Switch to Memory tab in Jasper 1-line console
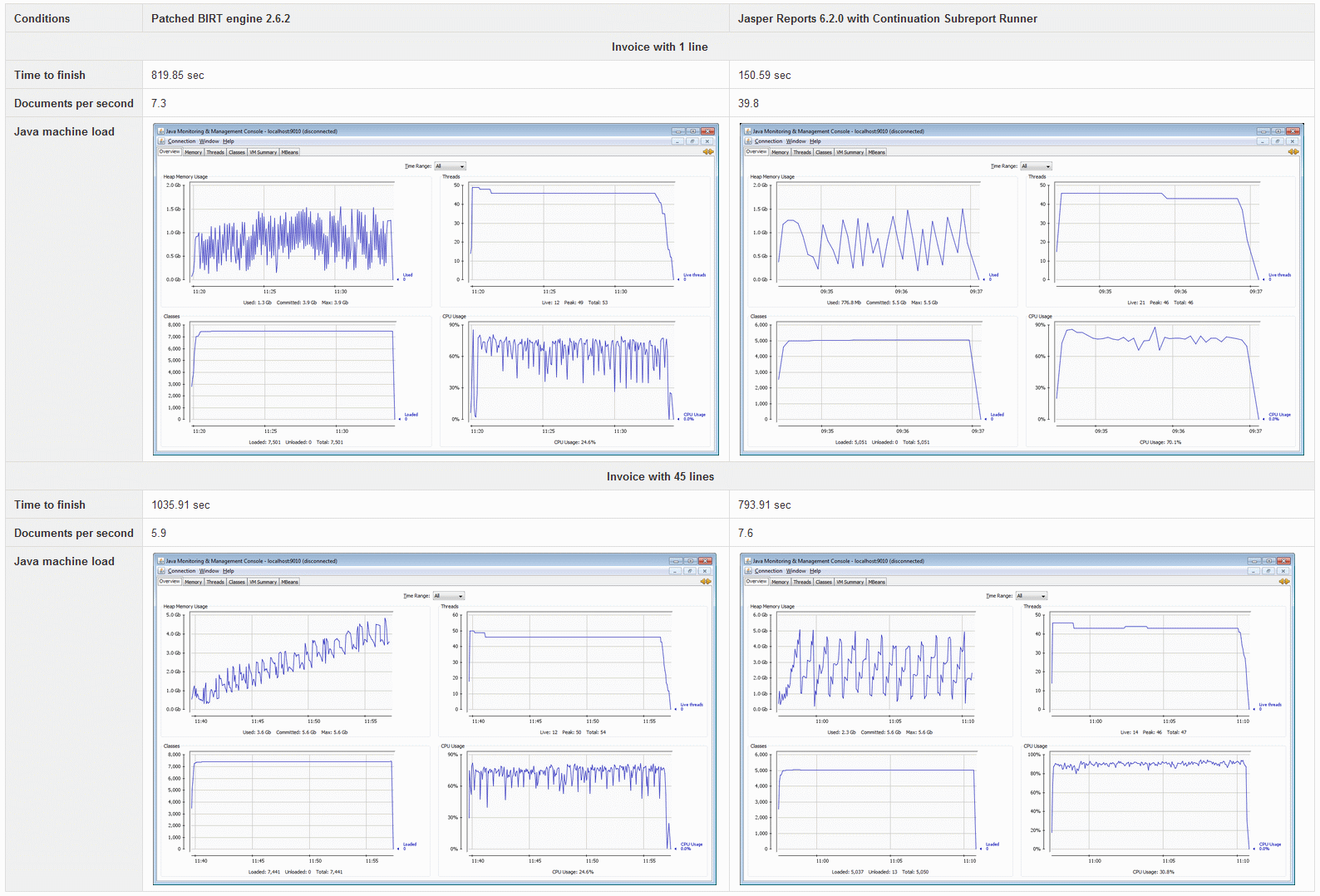The image size is (1320, 896). tap(781, 152)
